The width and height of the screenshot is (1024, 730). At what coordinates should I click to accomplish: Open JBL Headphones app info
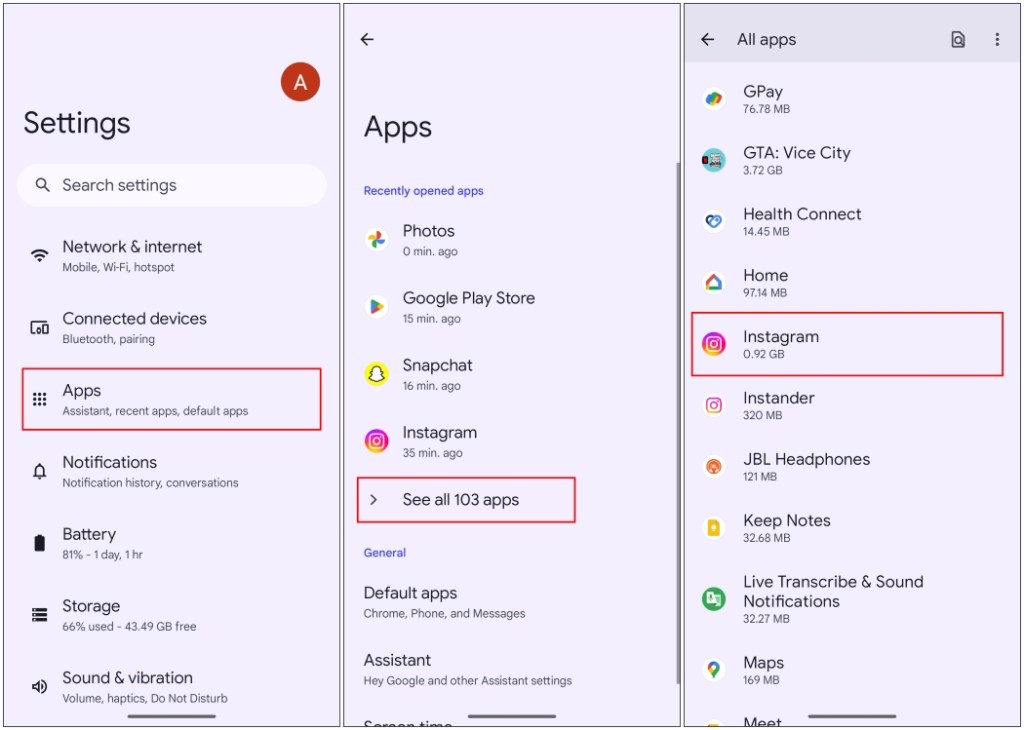(x=852, y=467)
